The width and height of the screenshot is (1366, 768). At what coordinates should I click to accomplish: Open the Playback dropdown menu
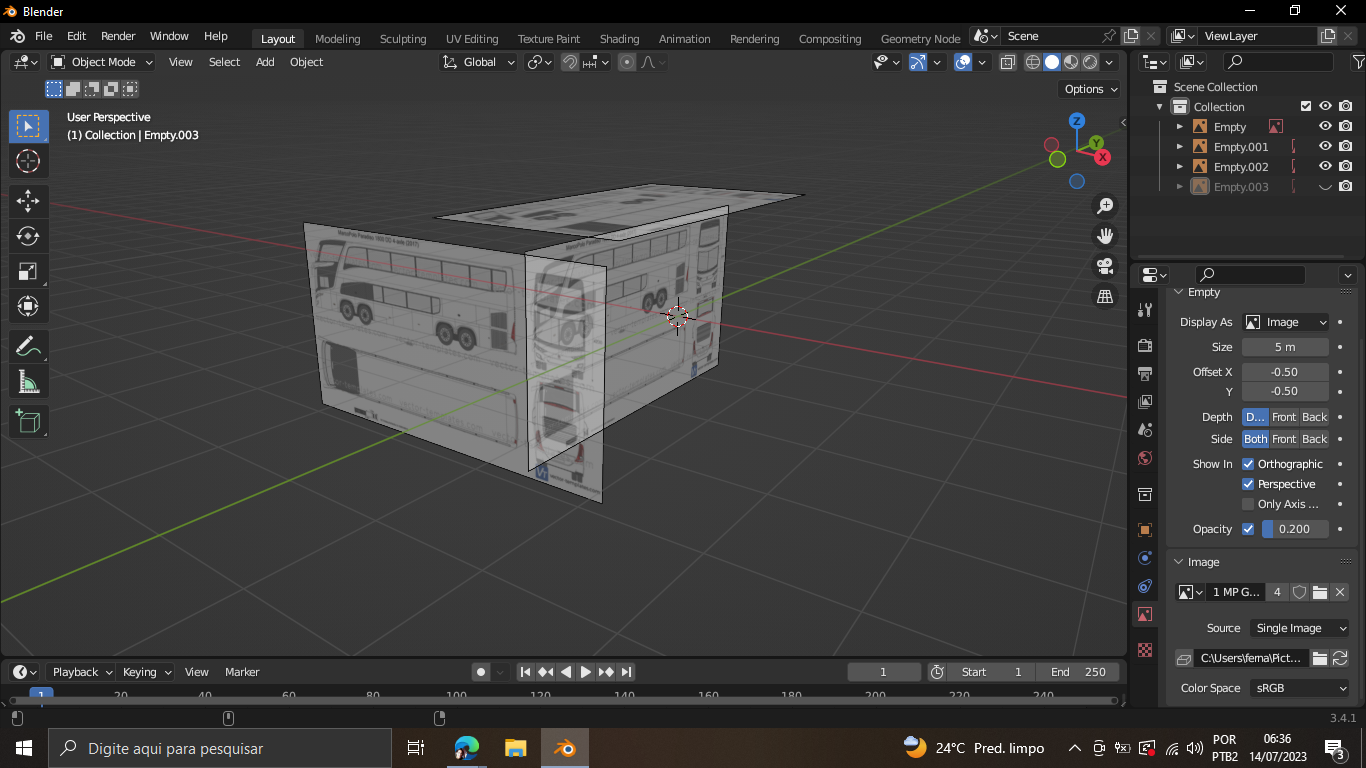(x=81, y=672)
